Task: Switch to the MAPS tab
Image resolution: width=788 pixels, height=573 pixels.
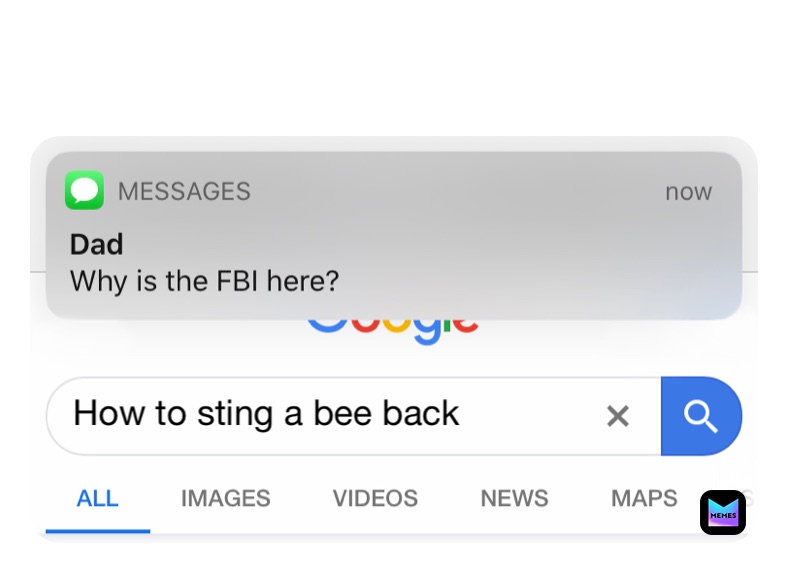Action: (x=644, y=499)
